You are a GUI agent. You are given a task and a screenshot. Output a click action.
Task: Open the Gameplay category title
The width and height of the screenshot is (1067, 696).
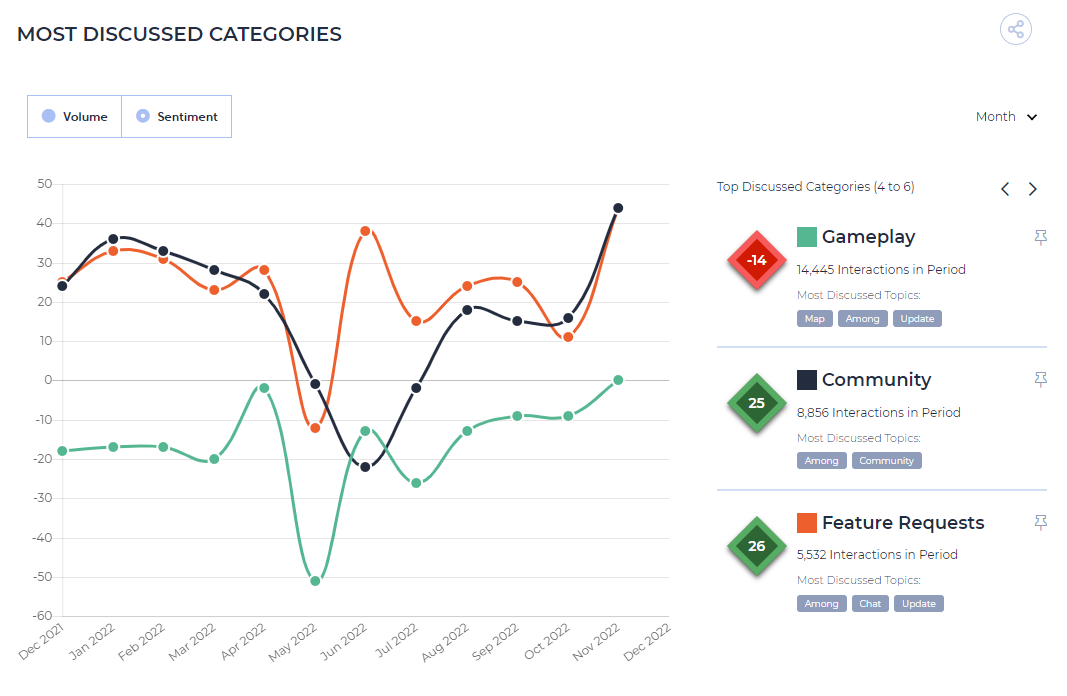[868, 237]
